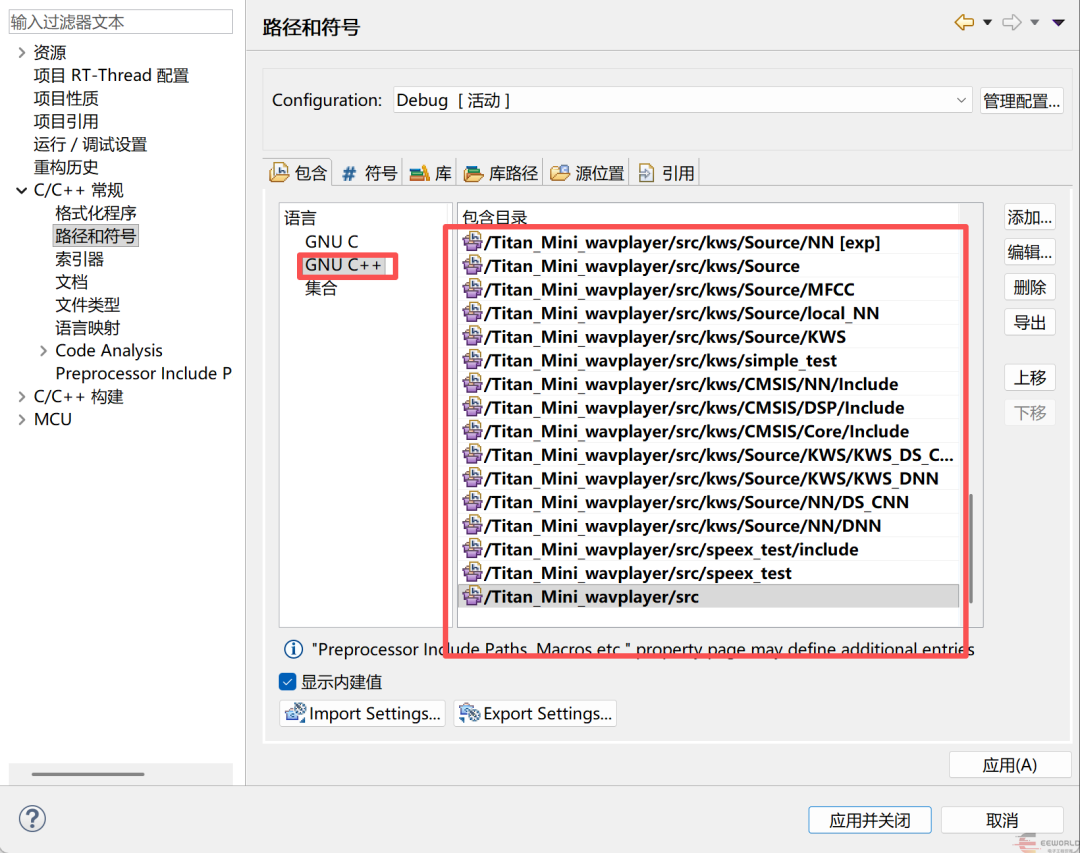Viewport: 1080px width, 853px height.
Task: Collapse the C/C++ 常规 tree node
Action: point(21,190)
